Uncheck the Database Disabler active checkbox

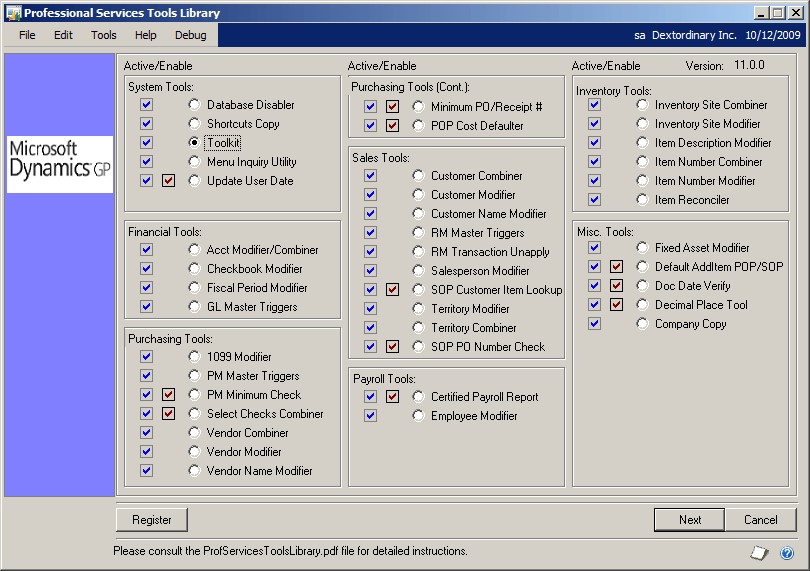(147, 105)
